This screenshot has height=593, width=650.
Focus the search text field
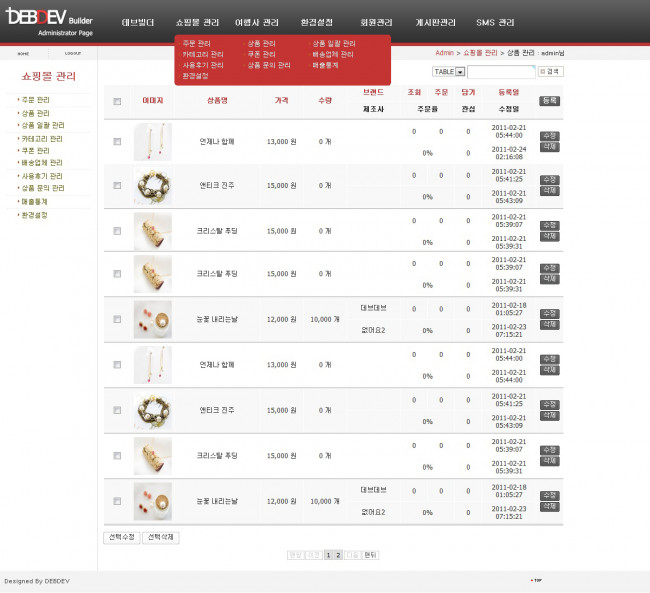click(x=501, y=72)
